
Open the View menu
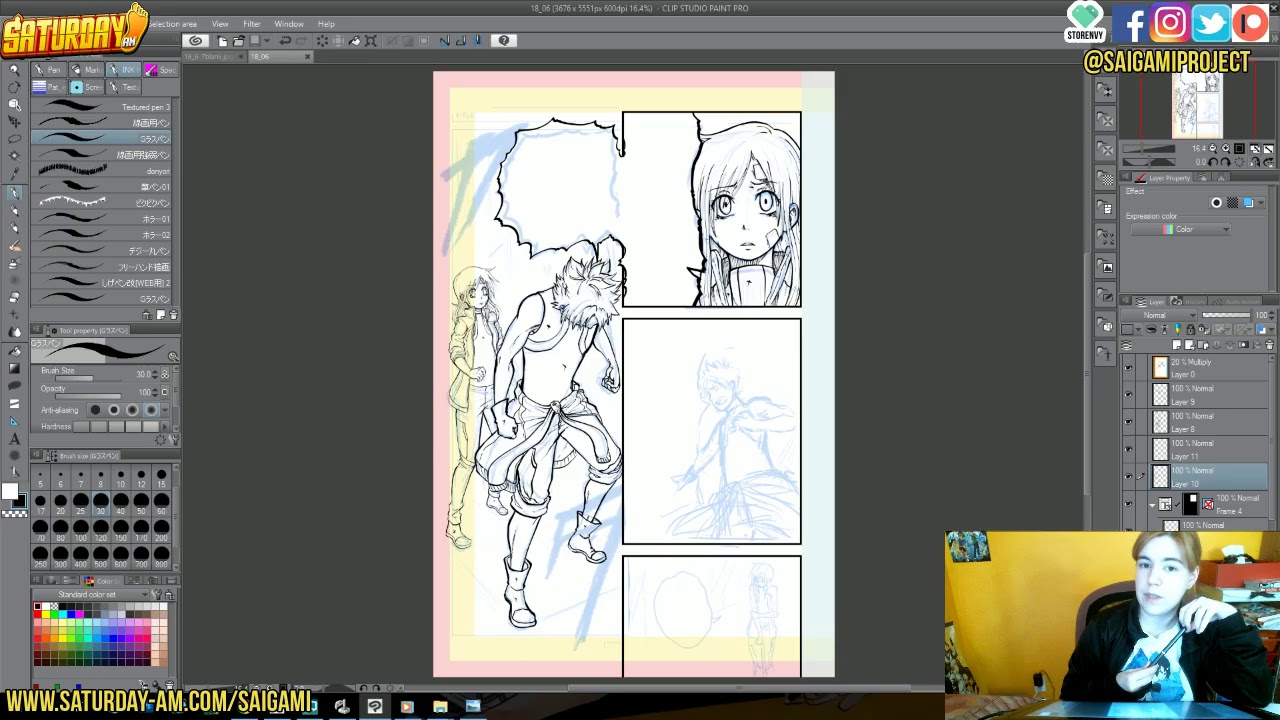point(220,24)
